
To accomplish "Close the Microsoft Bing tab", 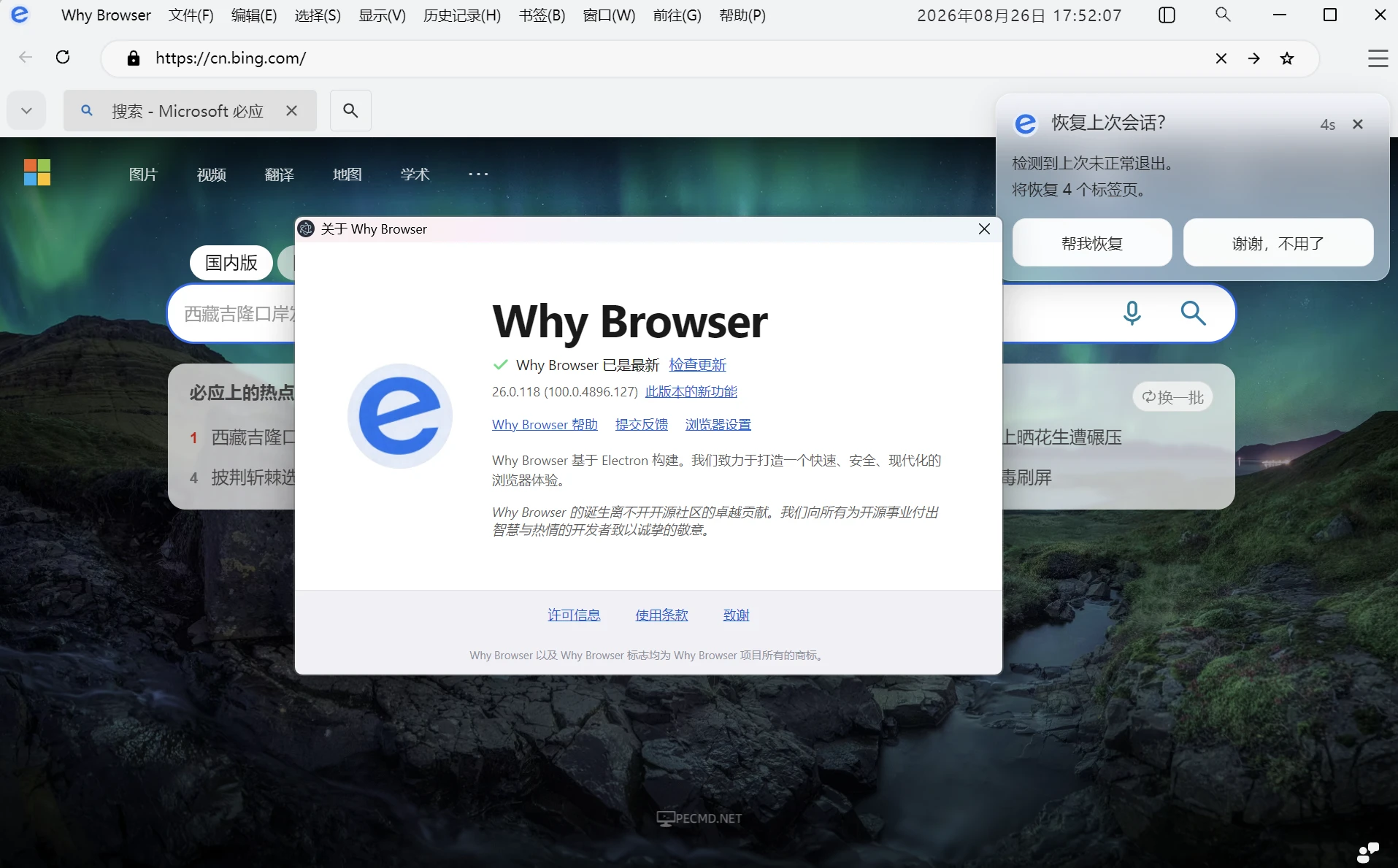I will (291, 110).
